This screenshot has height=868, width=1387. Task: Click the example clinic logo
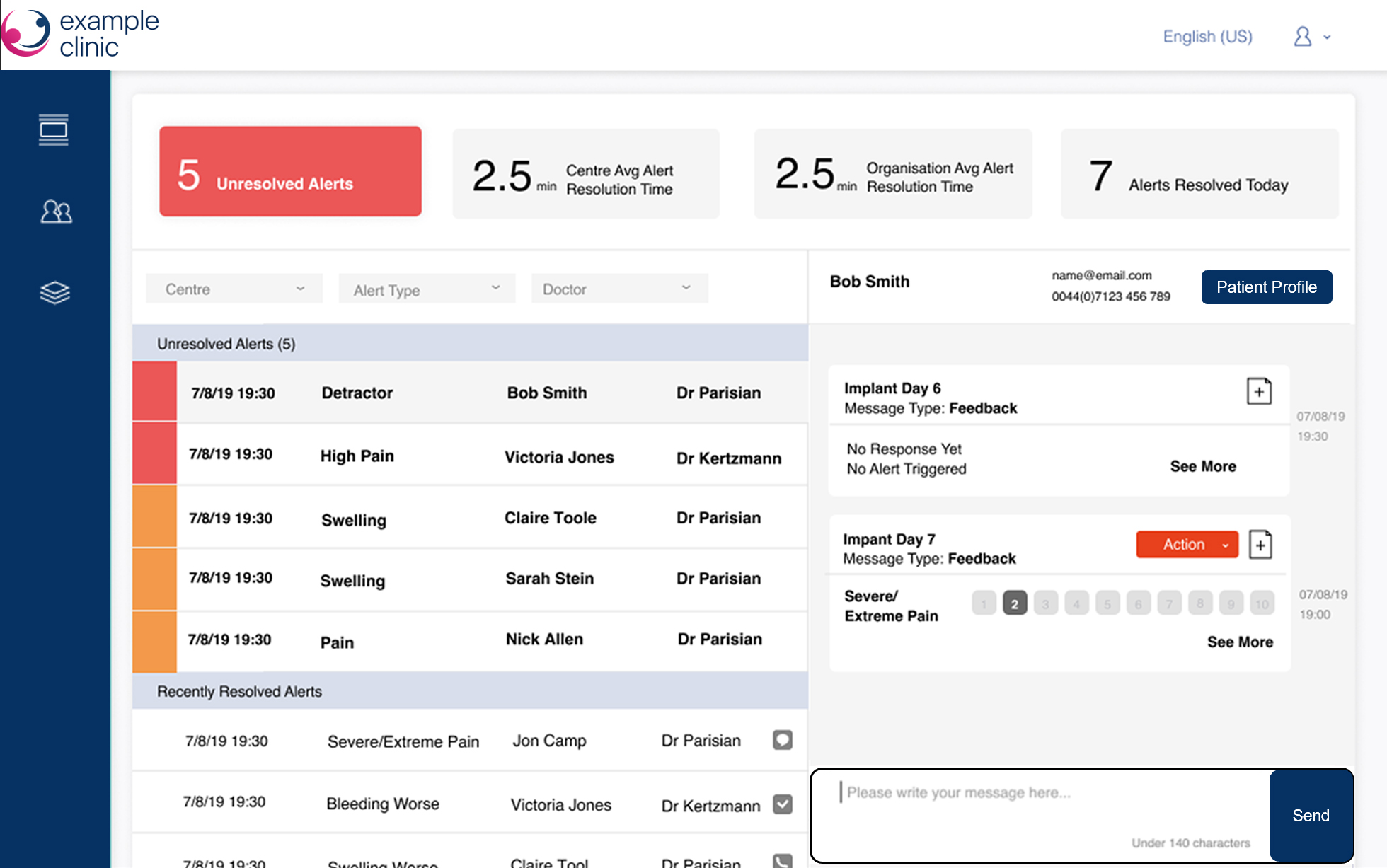(x=81, y=34)
